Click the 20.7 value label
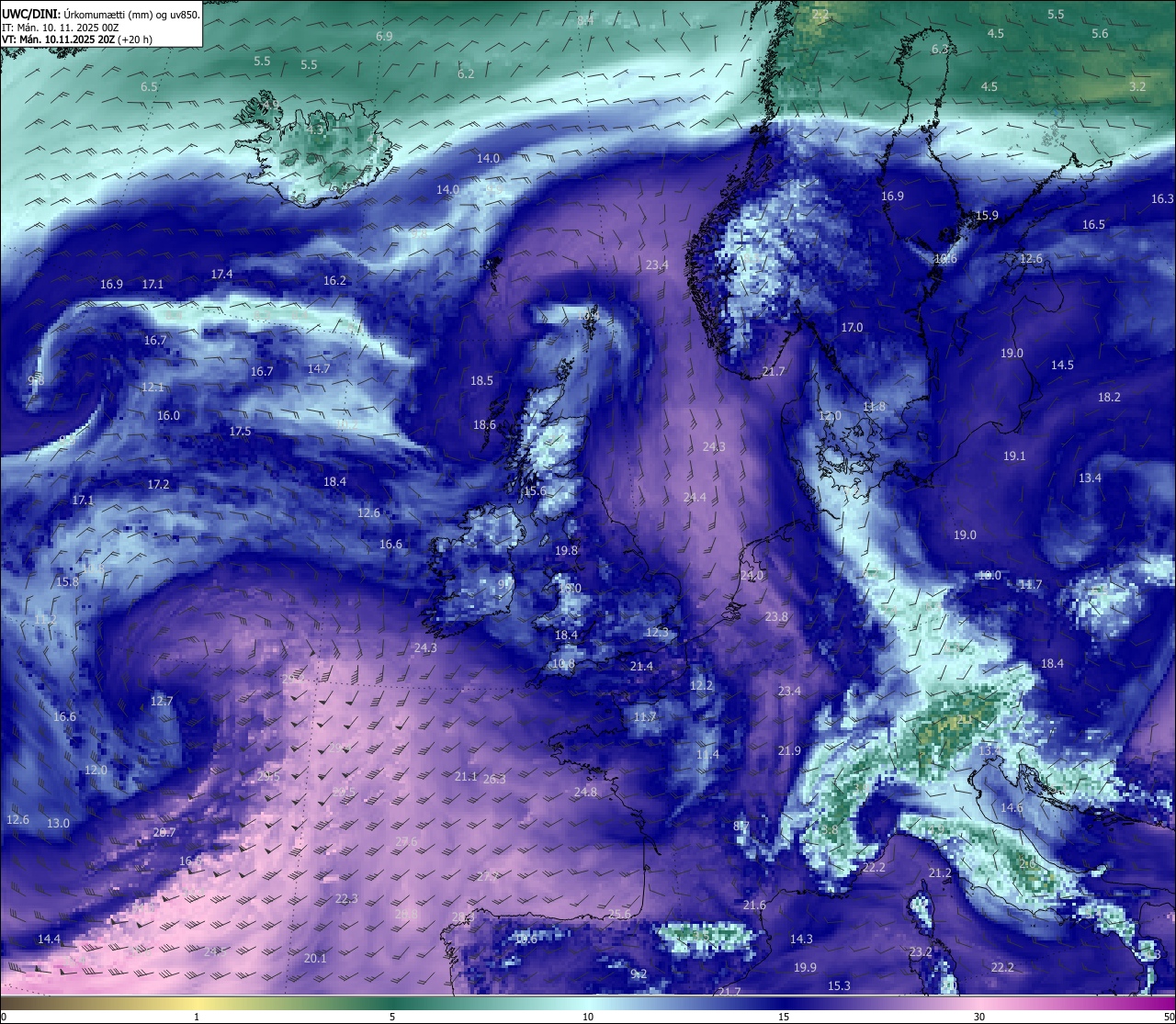Screen dimensions: 1176x1024 pos(164,832)
